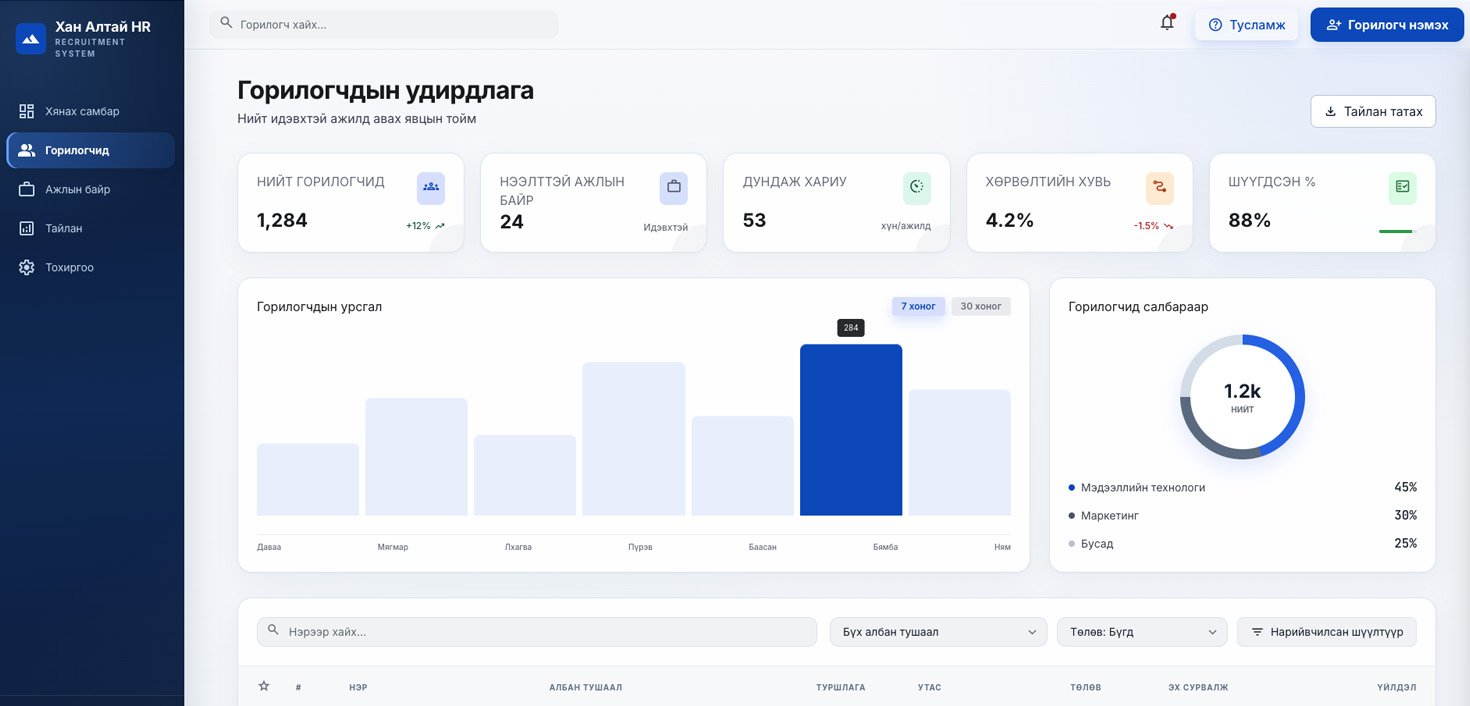Click the dark dot beside Маркетинг
The image size is (1470, 706).
pyautogui.click(x=1072, y=516)
